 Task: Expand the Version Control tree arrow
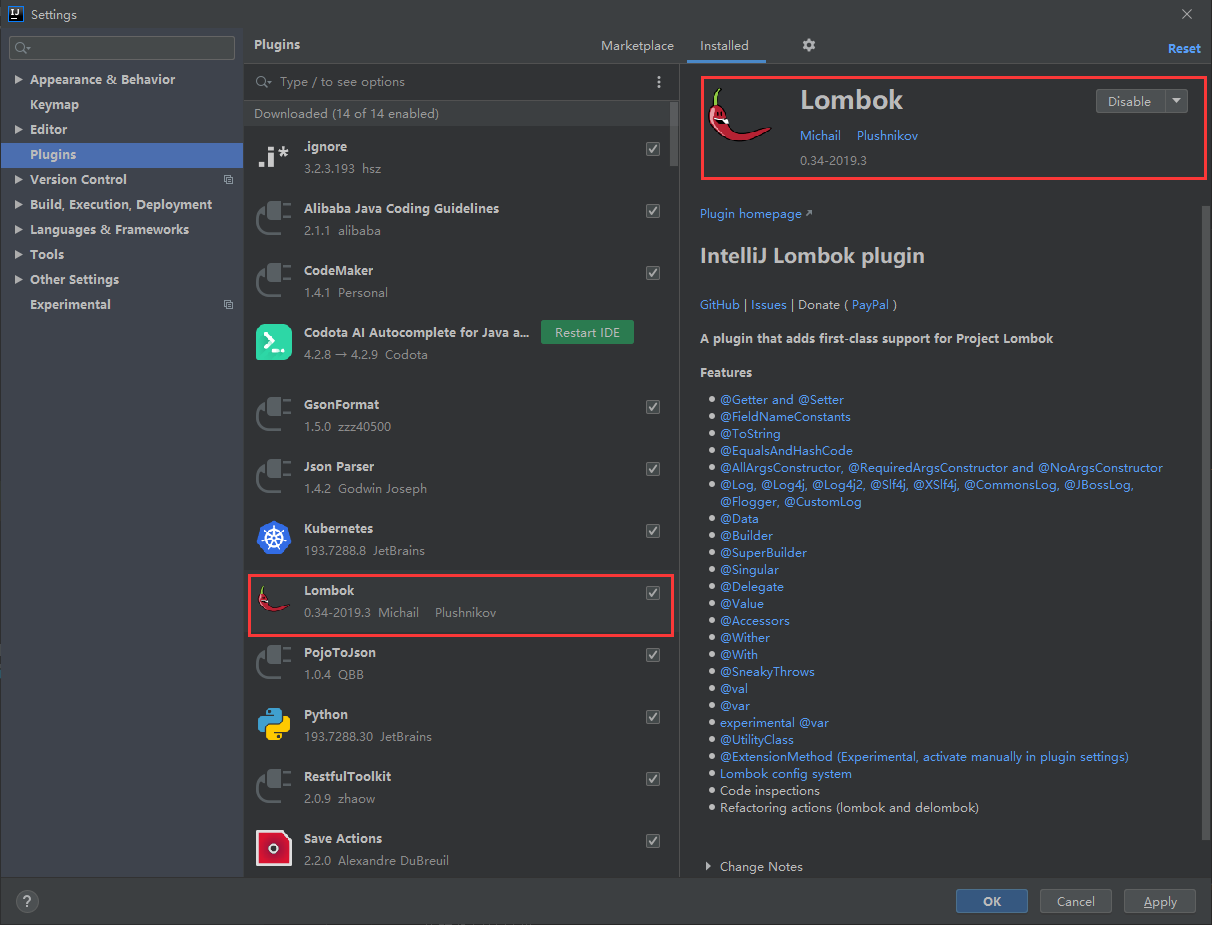pyautogui.click(x=19, y=180)
